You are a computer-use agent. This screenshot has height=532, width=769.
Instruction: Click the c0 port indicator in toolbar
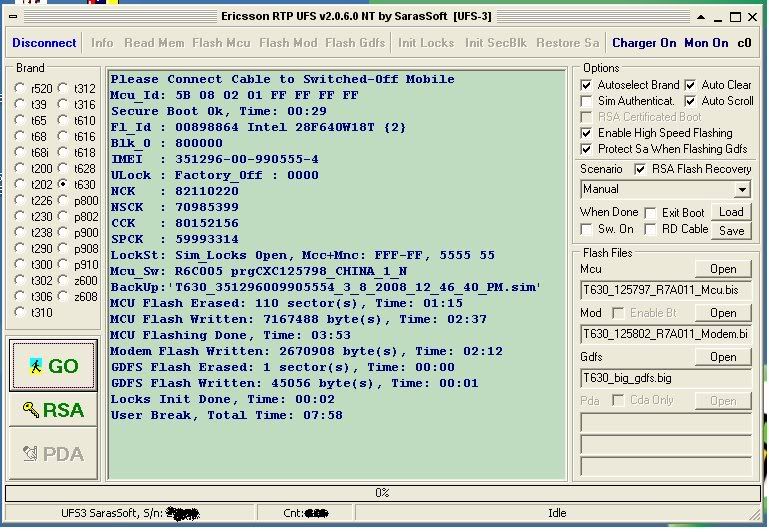tap(744, 43)
